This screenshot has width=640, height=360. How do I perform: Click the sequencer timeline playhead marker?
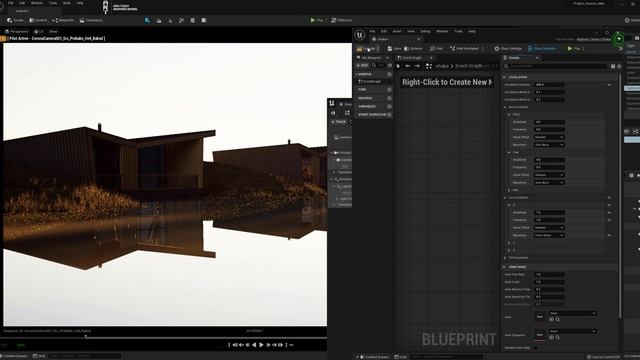[85, 337]
